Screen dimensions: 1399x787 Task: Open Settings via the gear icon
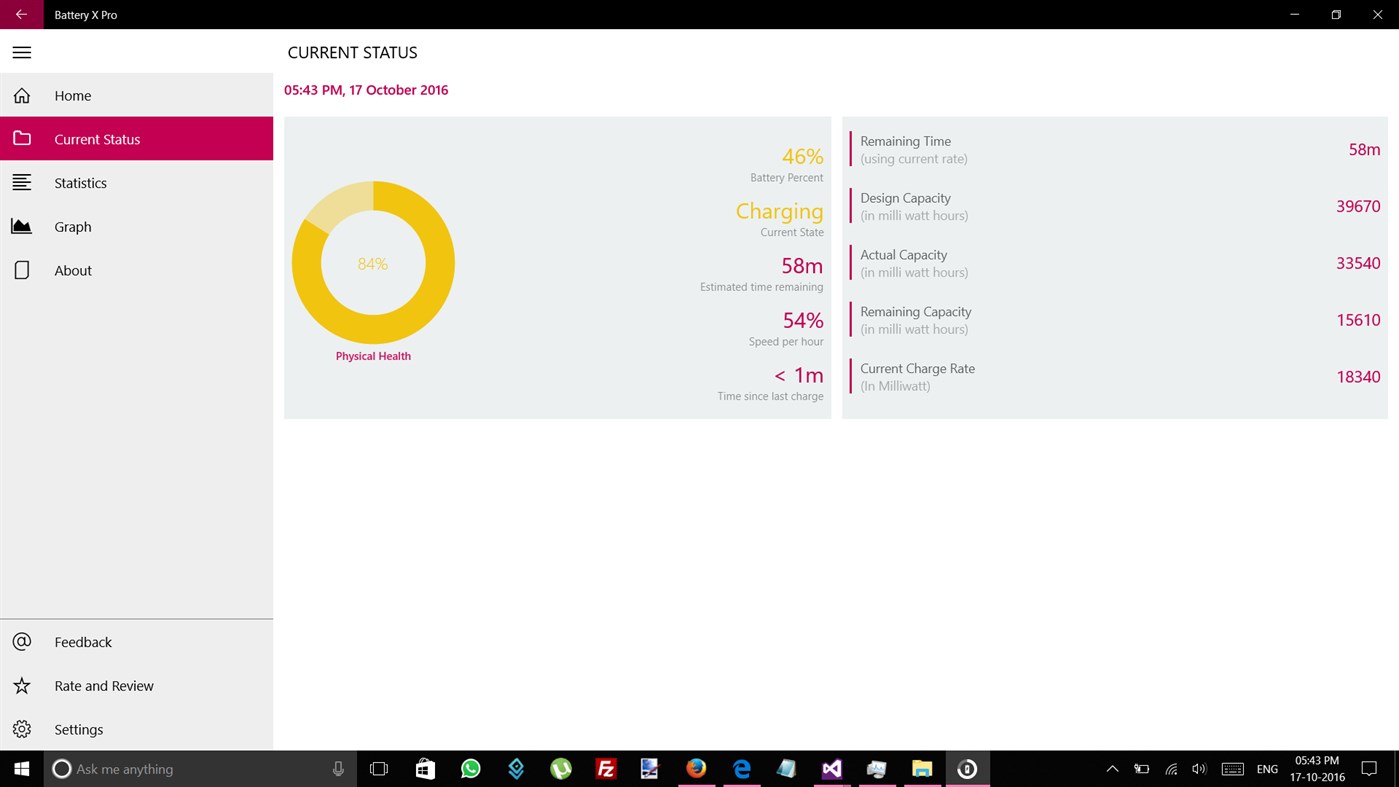pos(21,729)
